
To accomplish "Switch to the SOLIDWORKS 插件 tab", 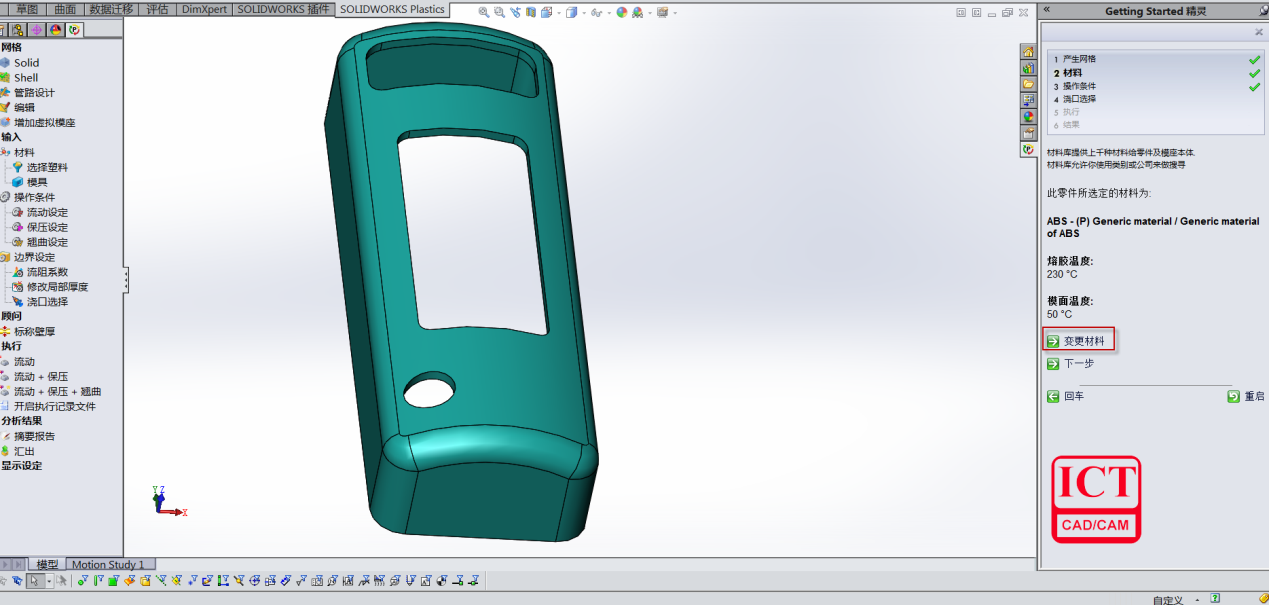I will click(x=283, y=9).
